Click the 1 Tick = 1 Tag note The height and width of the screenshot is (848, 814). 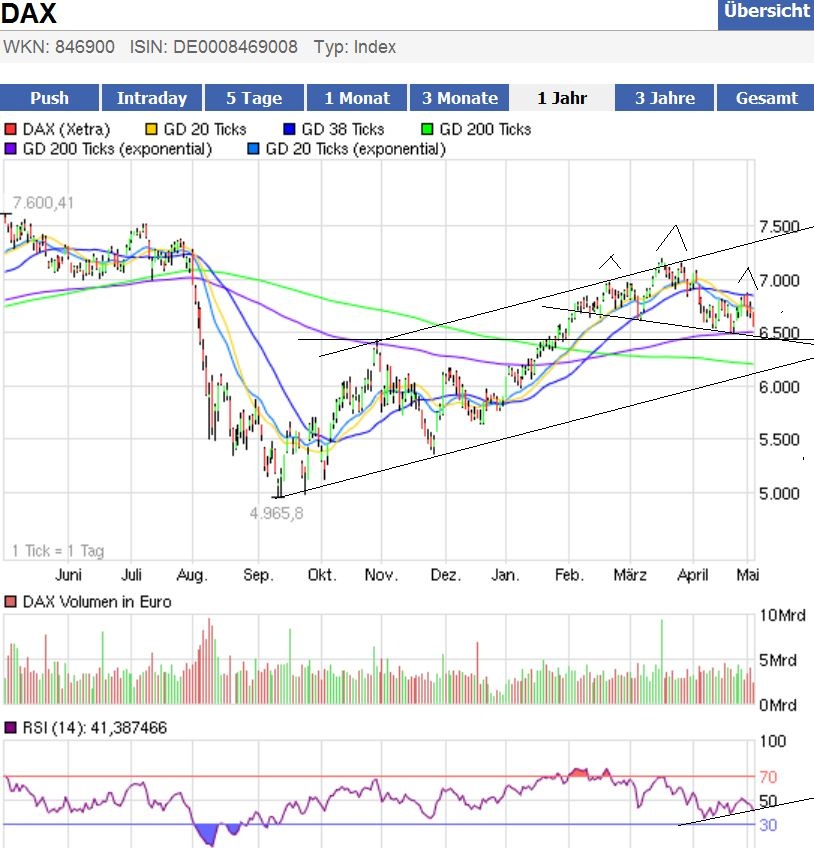(58, 551)
